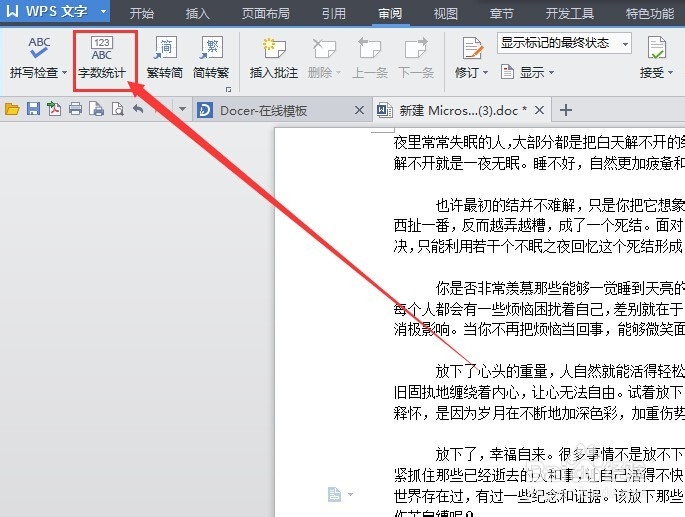Switch to the 开始 ribbon tab
The width and height of the screenshot is (685, 517).
(142, 14)
